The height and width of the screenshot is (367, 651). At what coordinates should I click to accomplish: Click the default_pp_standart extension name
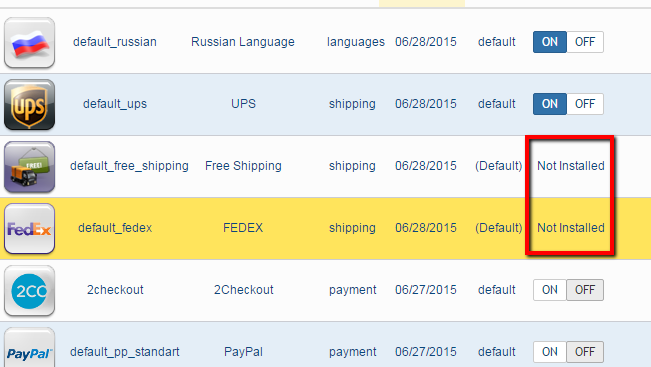click(125, 352)
